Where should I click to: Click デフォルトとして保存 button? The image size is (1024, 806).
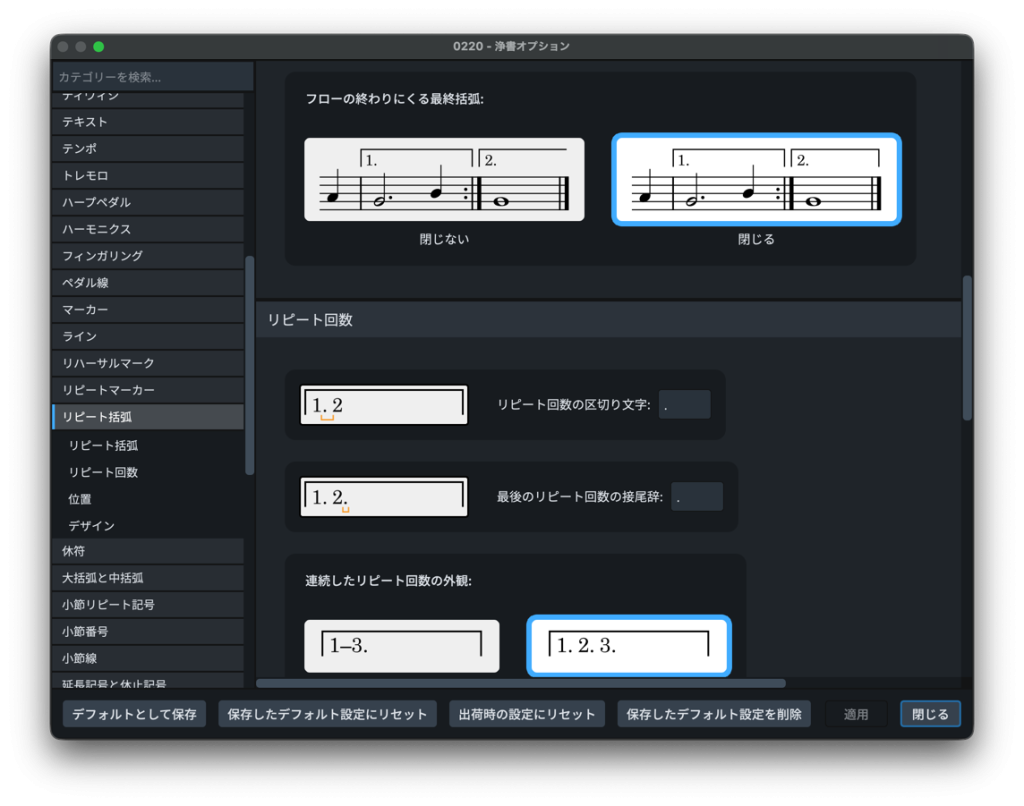pos(134,714)
